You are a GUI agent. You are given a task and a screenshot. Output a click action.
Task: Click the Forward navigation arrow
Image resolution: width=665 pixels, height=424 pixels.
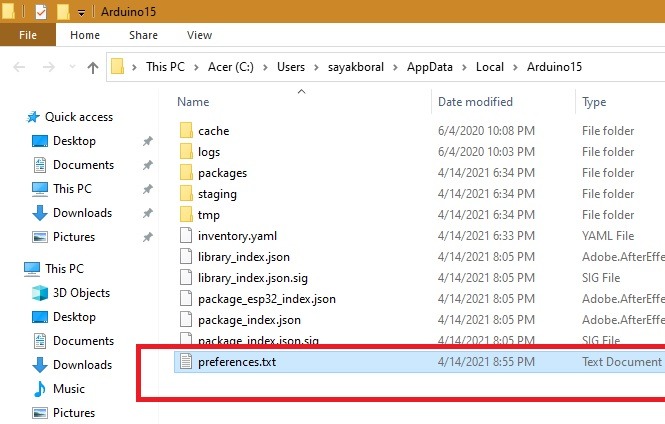[49, 67]
